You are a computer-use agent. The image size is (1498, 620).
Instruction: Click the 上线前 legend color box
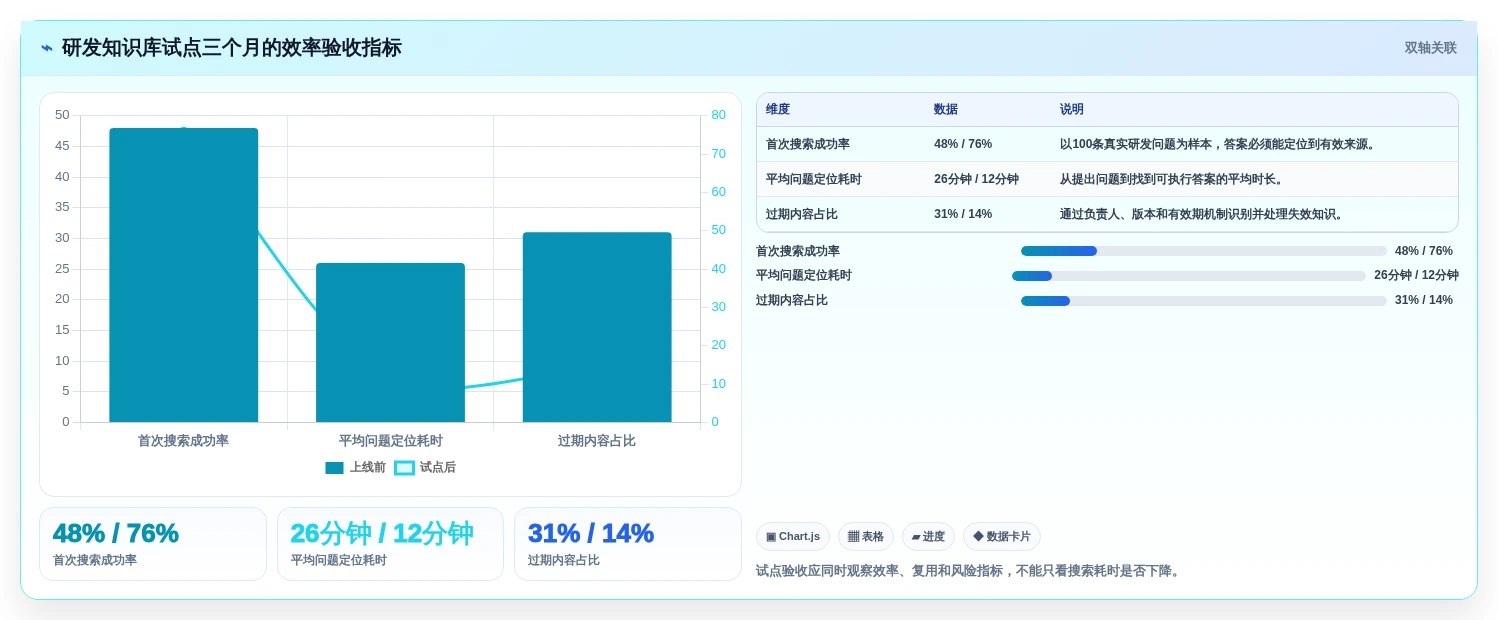tap(334, 468)
